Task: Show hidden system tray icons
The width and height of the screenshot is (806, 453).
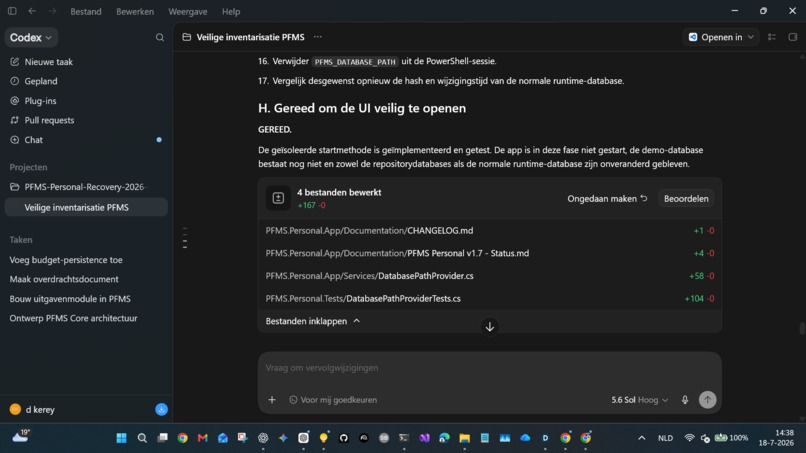Action: tap(642, 438)
